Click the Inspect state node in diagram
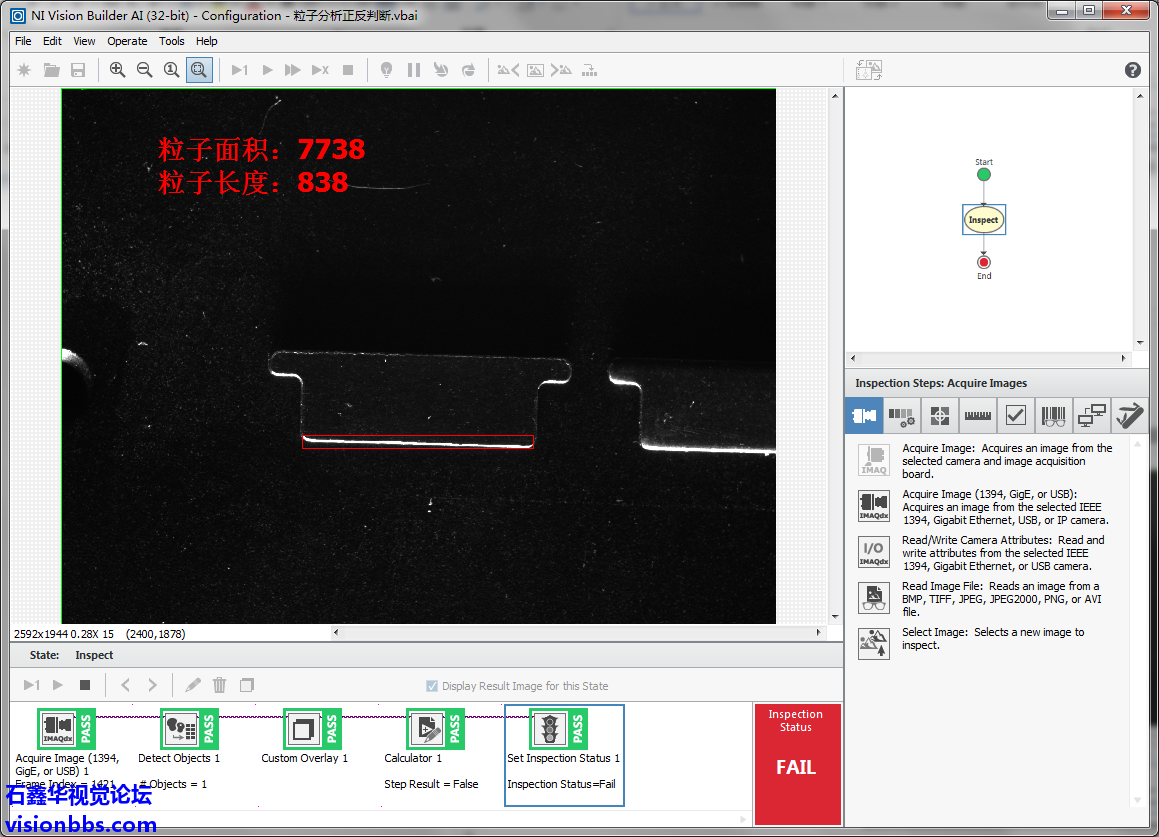This screenshot has width=1159, height=837. click(x=983, y=220)
